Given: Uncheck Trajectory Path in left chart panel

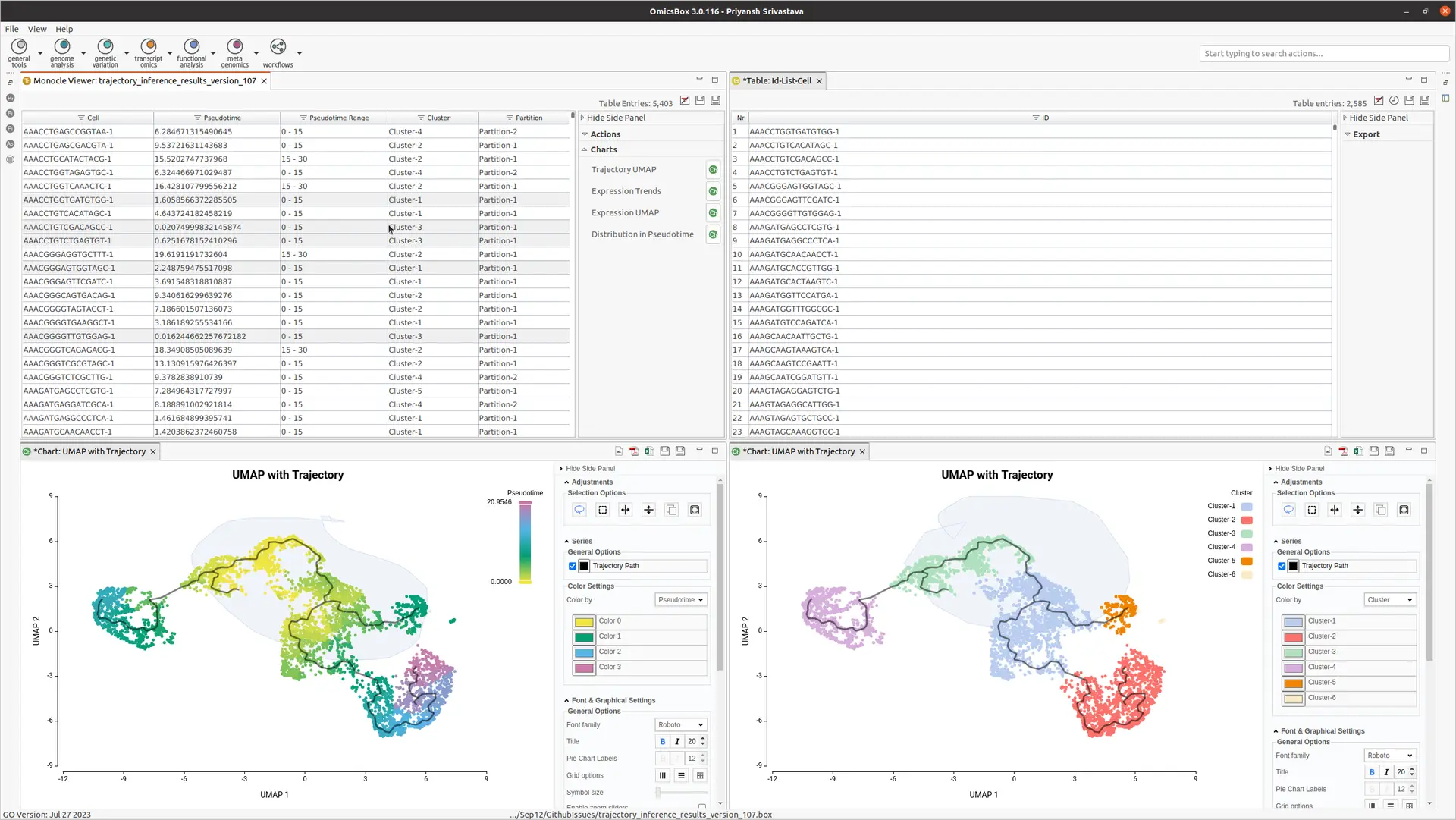Looking at the screenshot, I should point(573,566).
